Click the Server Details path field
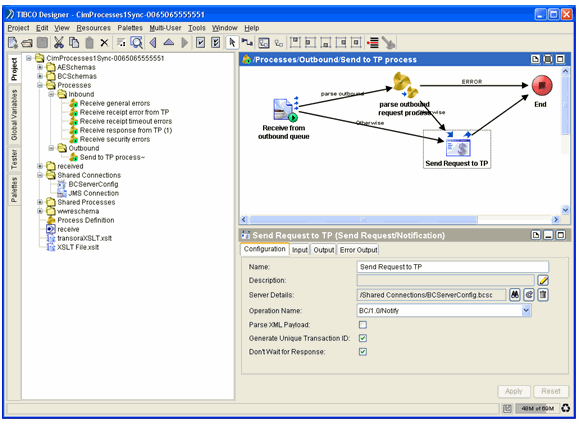The height and width of the screenshot is (422, 580). coord(431,295)
